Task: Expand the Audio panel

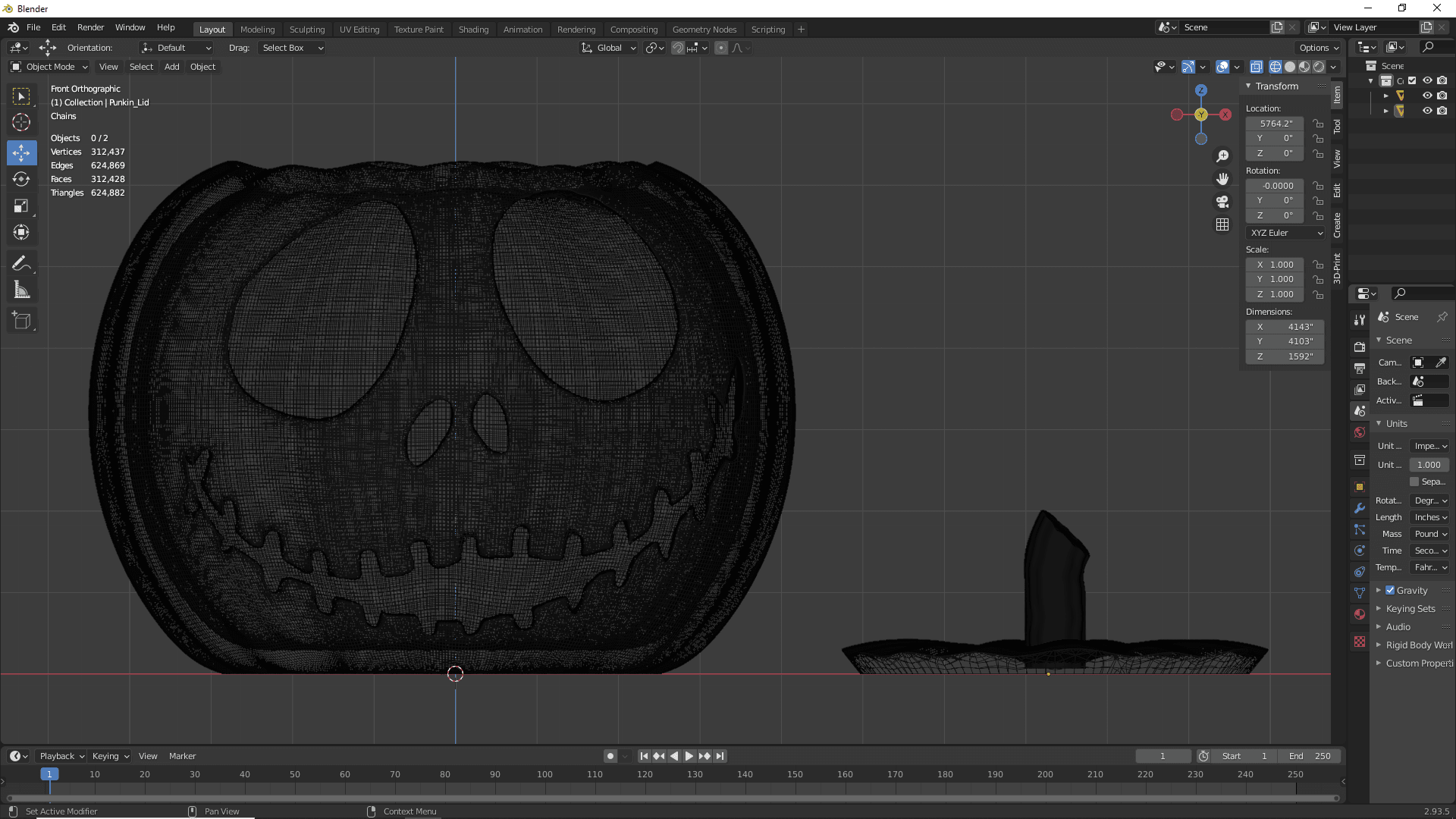Action: coord(1398,626)
